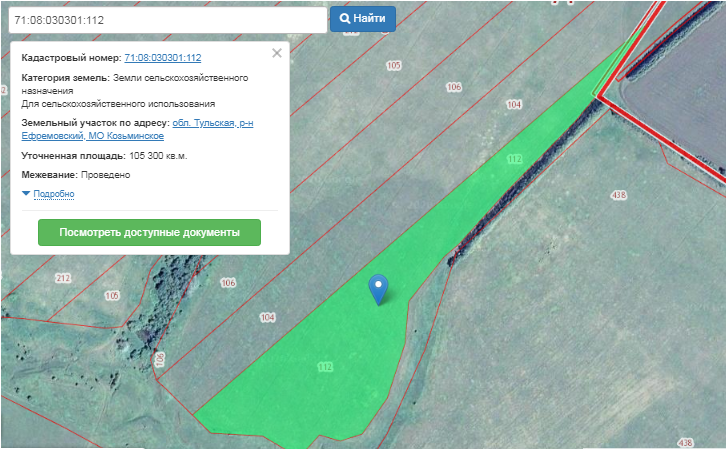
Task: Select label 104 left of the map pin
Action: coord(267,317)
